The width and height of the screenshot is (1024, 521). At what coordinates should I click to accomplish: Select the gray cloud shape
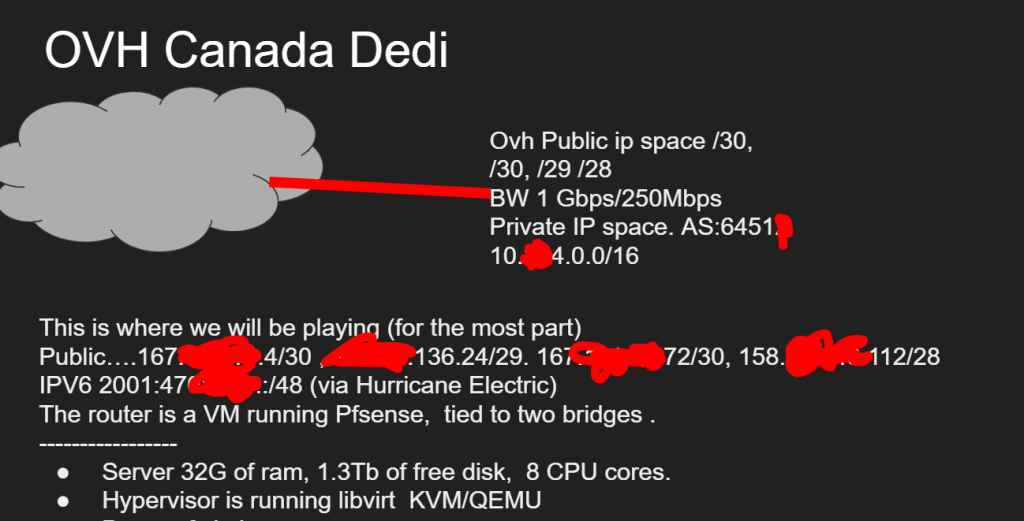point(160,169)
